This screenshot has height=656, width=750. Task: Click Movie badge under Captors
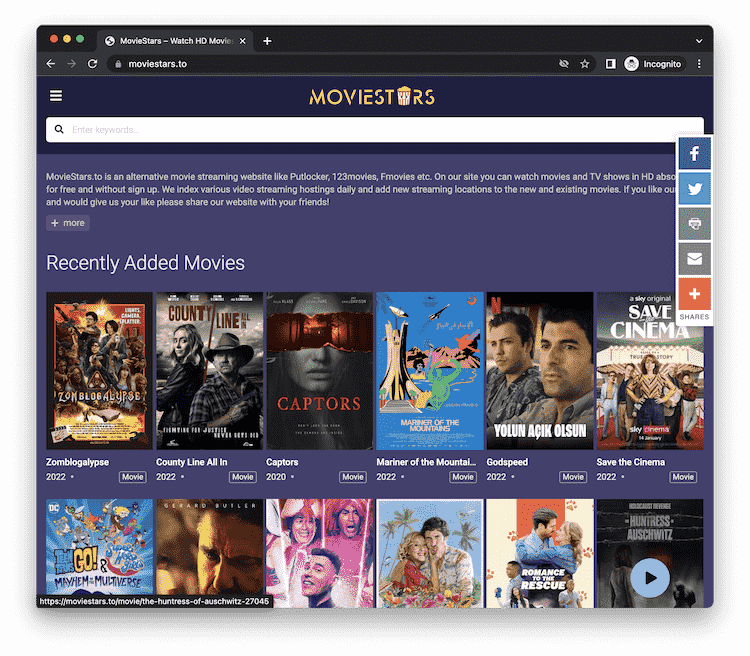coord(353,477)
